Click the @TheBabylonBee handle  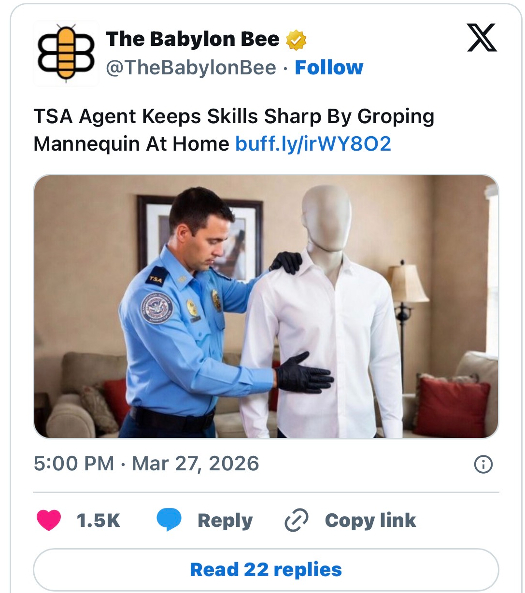pos(191,68)
